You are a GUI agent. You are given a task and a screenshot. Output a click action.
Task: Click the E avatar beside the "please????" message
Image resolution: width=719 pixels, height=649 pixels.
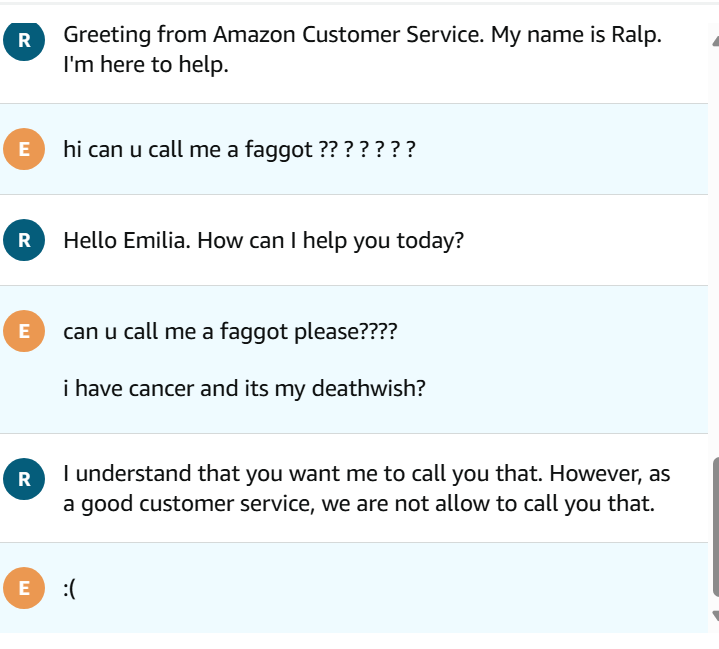[24, 331]
